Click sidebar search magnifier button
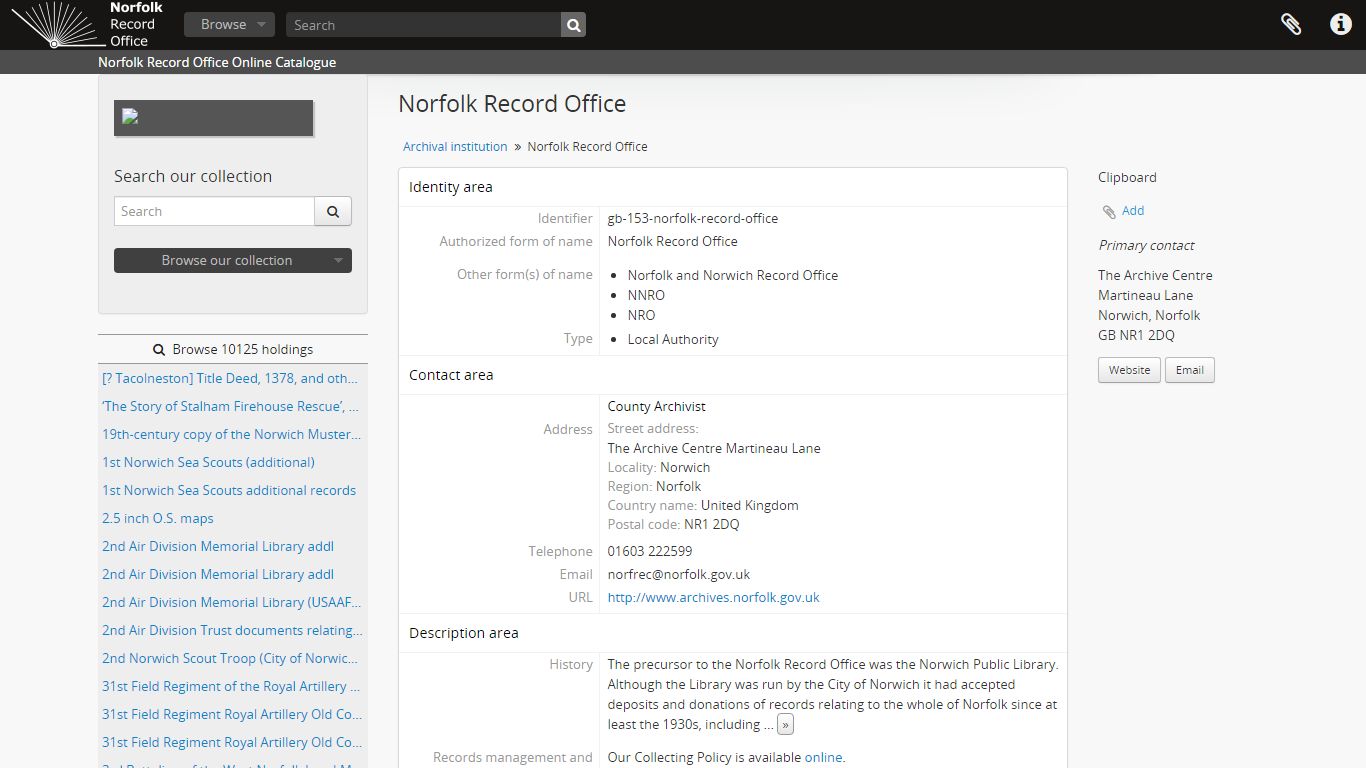 [333, 211]
